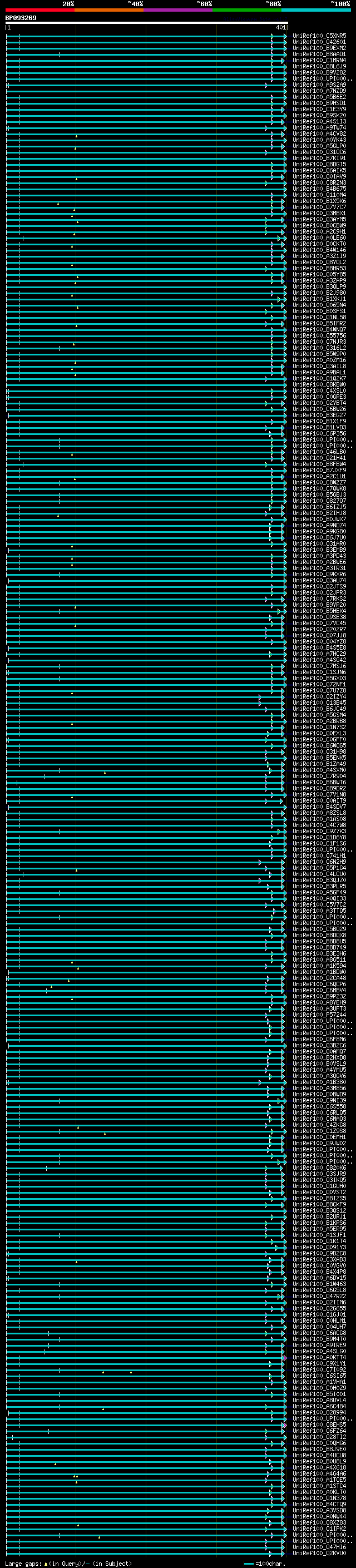
Task: Click the UniRef100_C9Z7K3 entry
Action: 319,831
